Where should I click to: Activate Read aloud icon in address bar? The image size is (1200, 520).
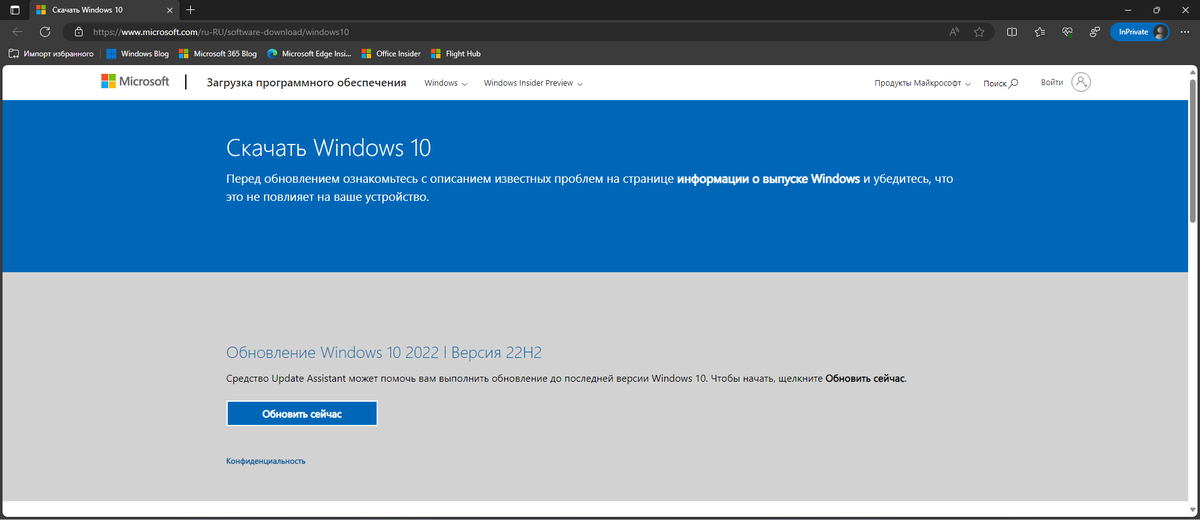[x=955, y=32]
